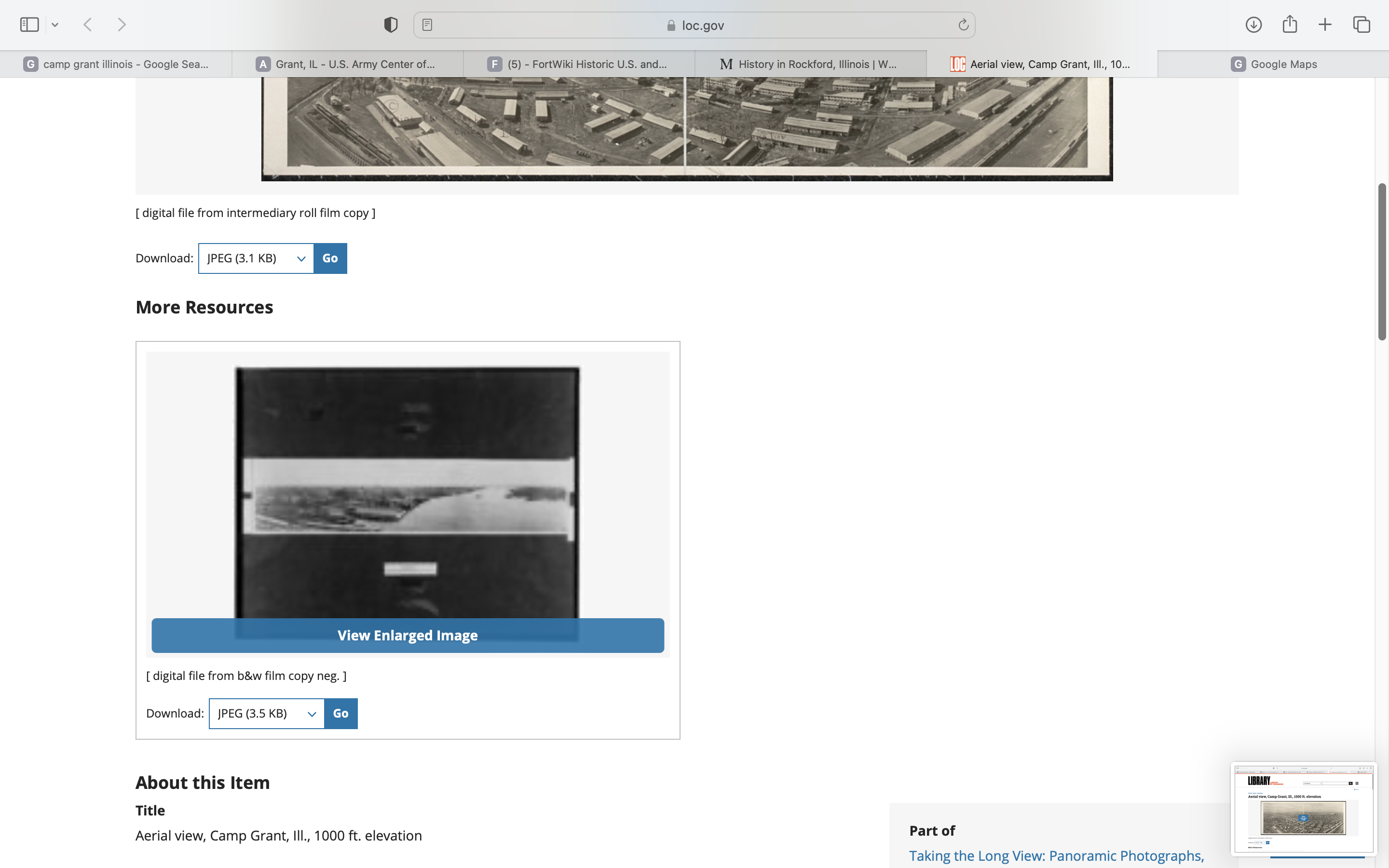Show the downloads button

tap(1253, 25)
